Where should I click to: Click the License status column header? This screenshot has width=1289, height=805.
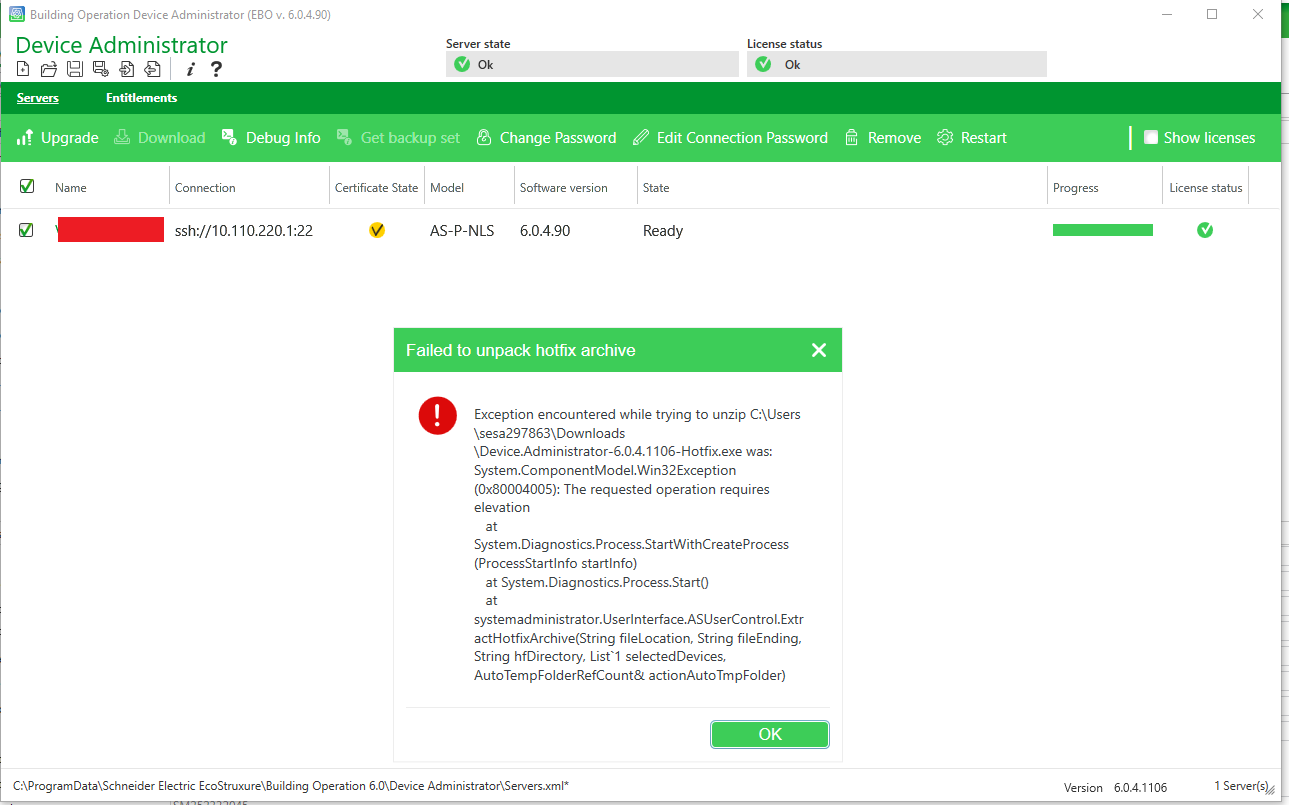[x=1206, y=187]
